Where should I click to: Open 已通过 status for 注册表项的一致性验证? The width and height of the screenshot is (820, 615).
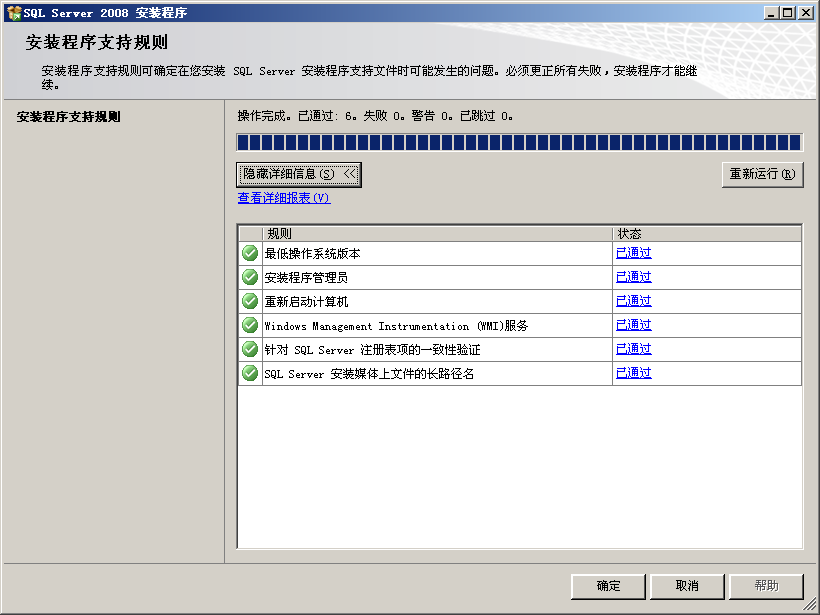pos(634,349)
